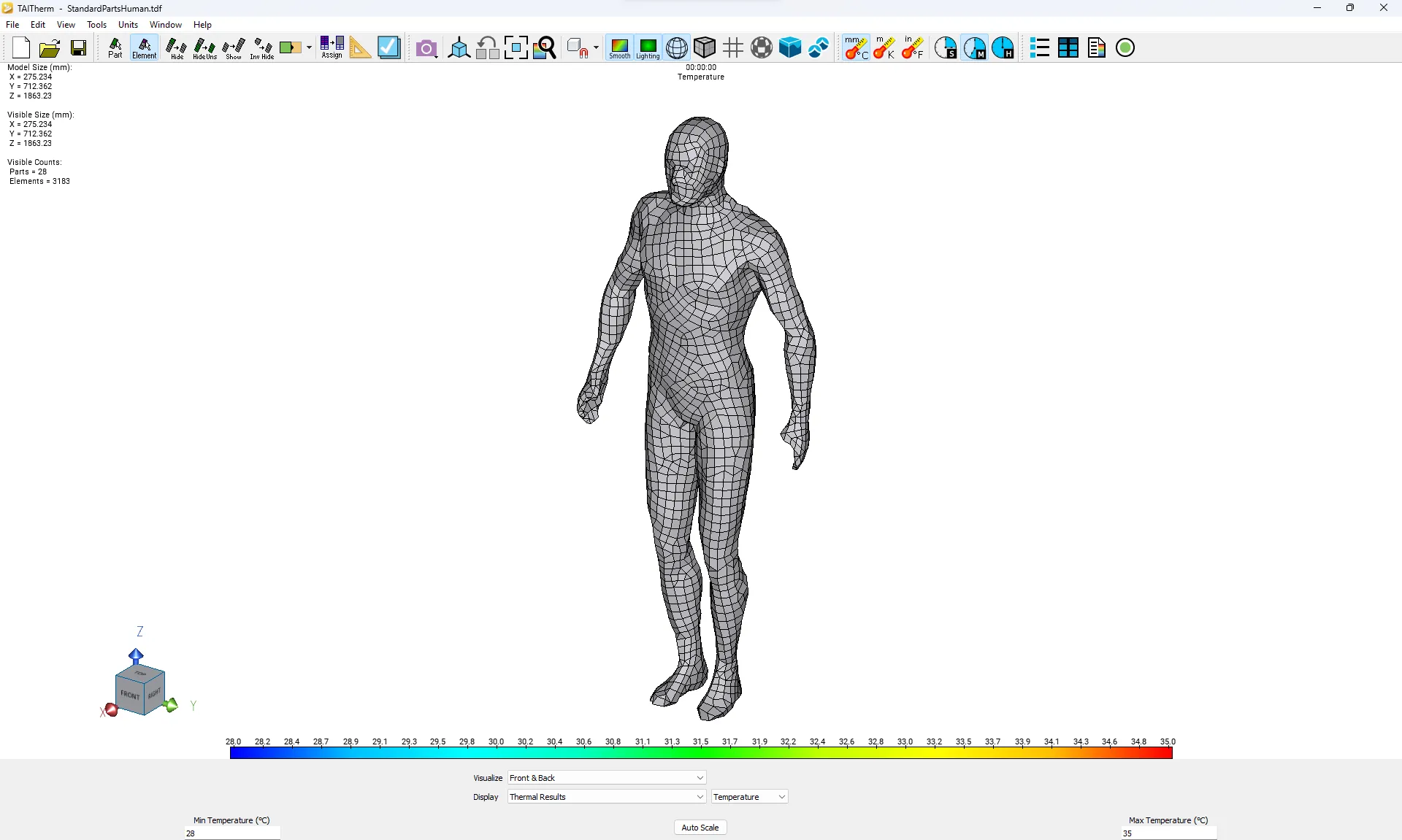1402x840 pixels.
Task: Open the screenshot camera tool
Action: click(x=426, y=47)
